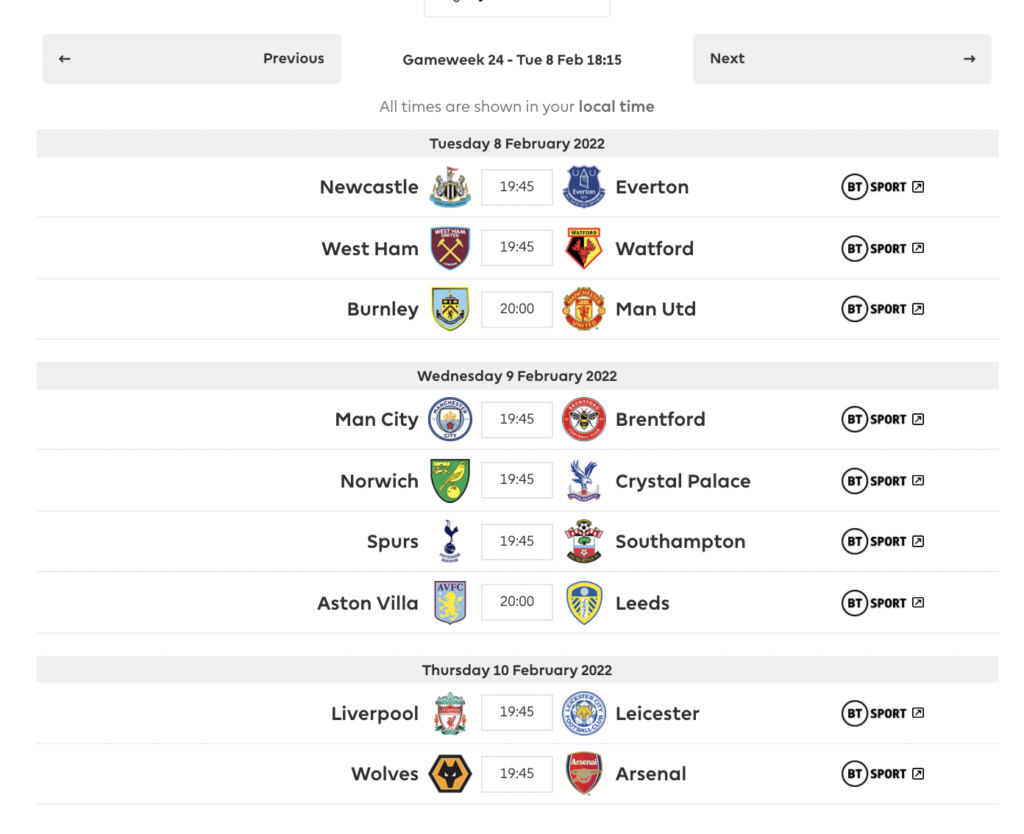Open BT Sport link for Burnley match
This screenshot has width=1024, height=834.
[883, 309]
